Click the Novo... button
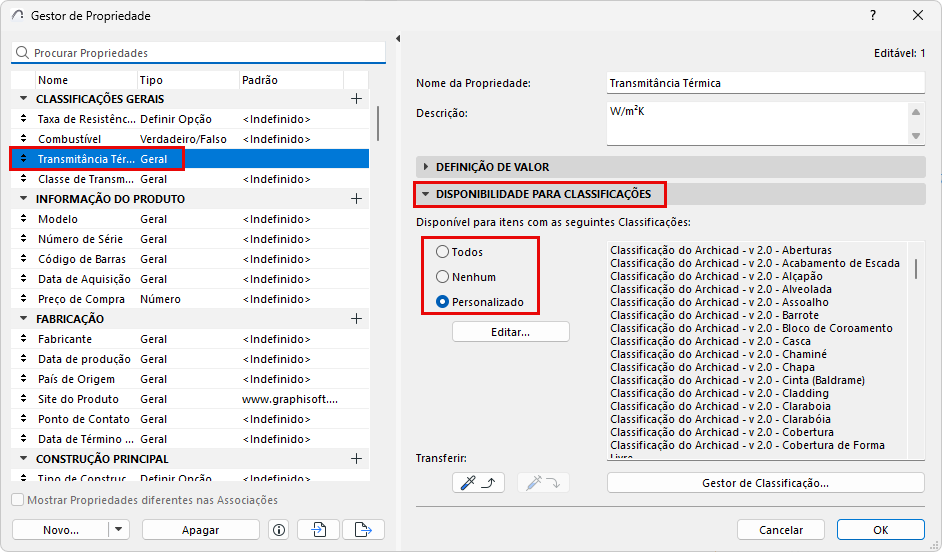 [x=61, y=530]
